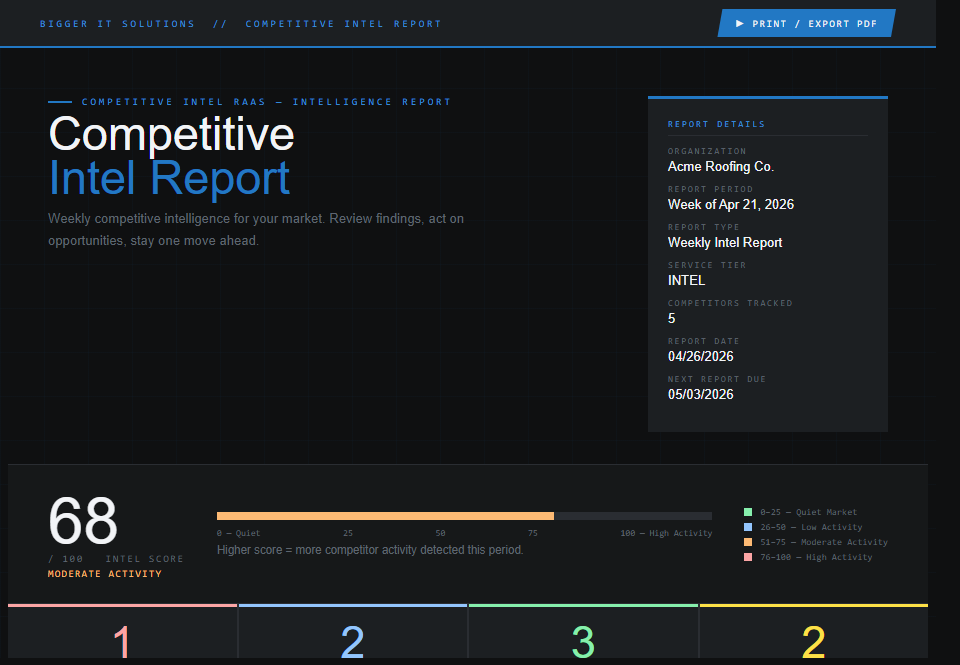
Task: Click next report due '05/03/2026'
Action: [700, 394]
